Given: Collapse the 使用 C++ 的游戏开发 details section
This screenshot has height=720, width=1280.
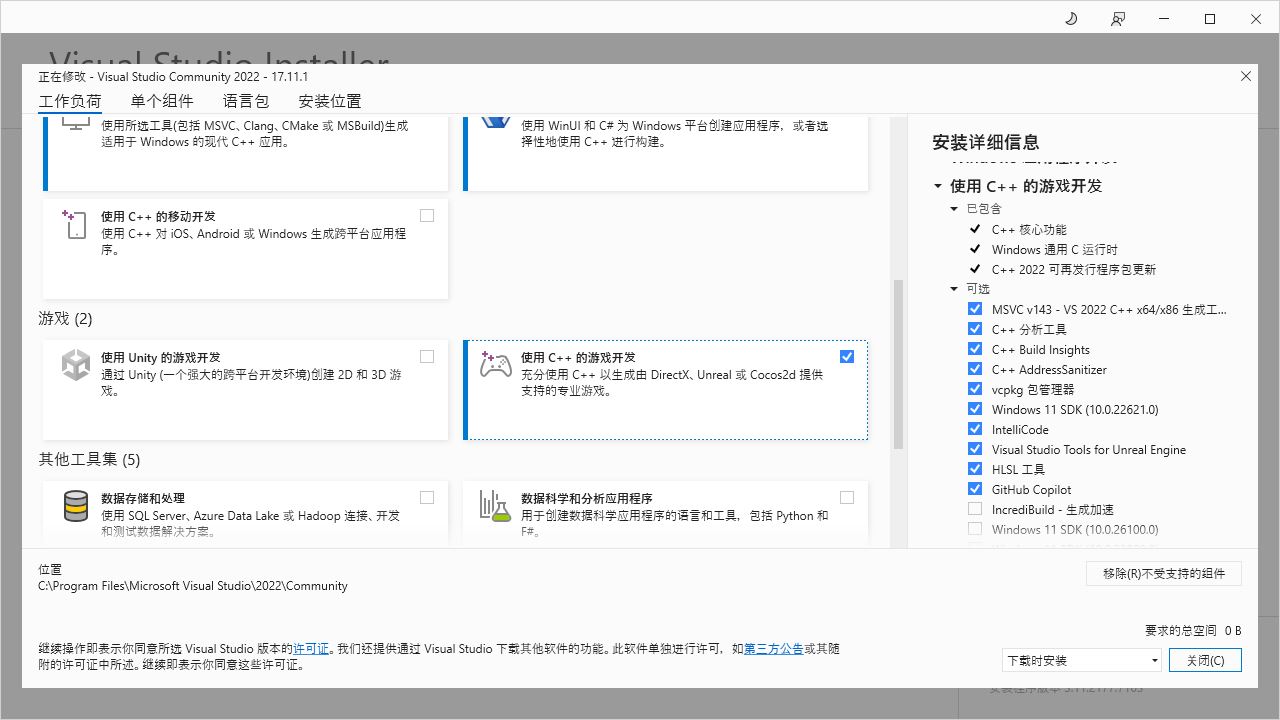Looking at the screenshot, I should point(938,186).
